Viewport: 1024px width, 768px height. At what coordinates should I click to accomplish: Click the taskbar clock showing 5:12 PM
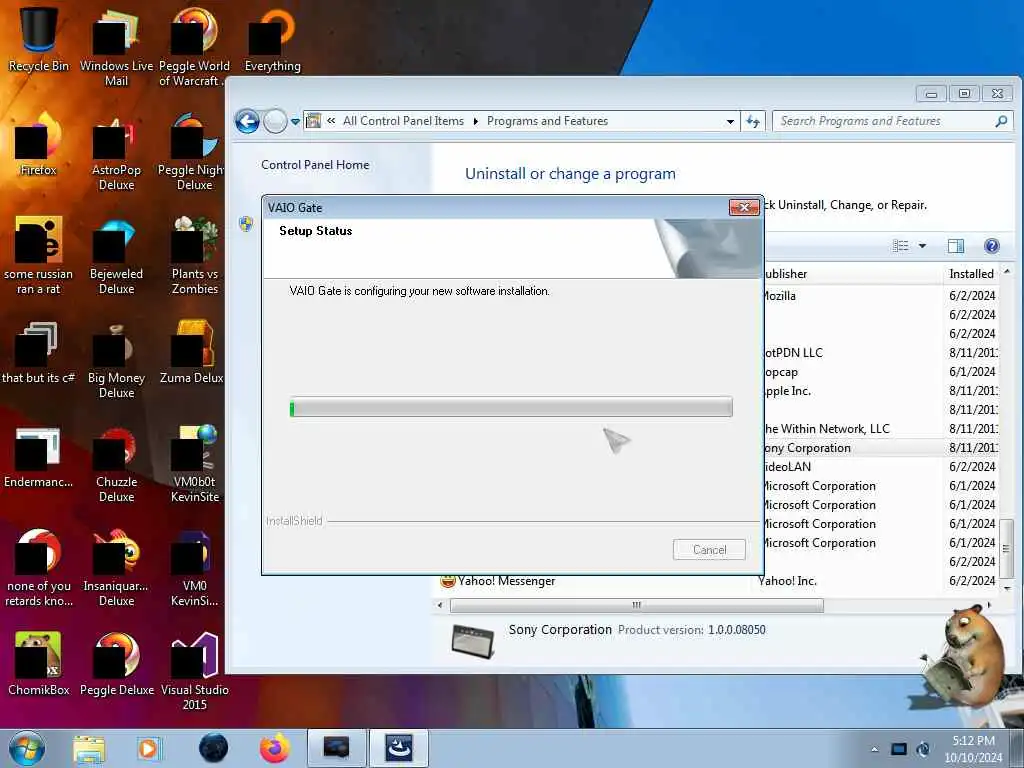(x=973, y=749)
